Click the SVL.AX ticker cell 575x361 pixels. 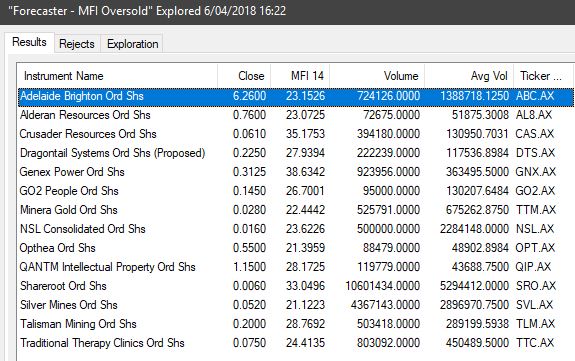[x=534, y=305]
